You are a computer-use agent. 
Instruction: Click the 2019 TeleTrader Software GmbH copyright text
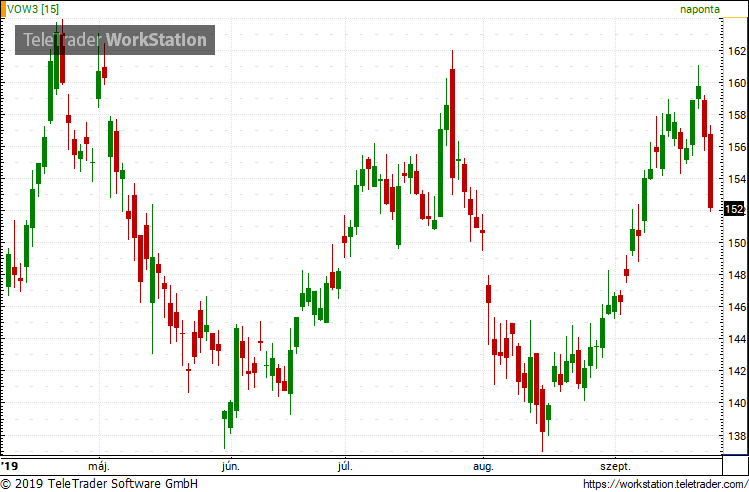point(99,484)
